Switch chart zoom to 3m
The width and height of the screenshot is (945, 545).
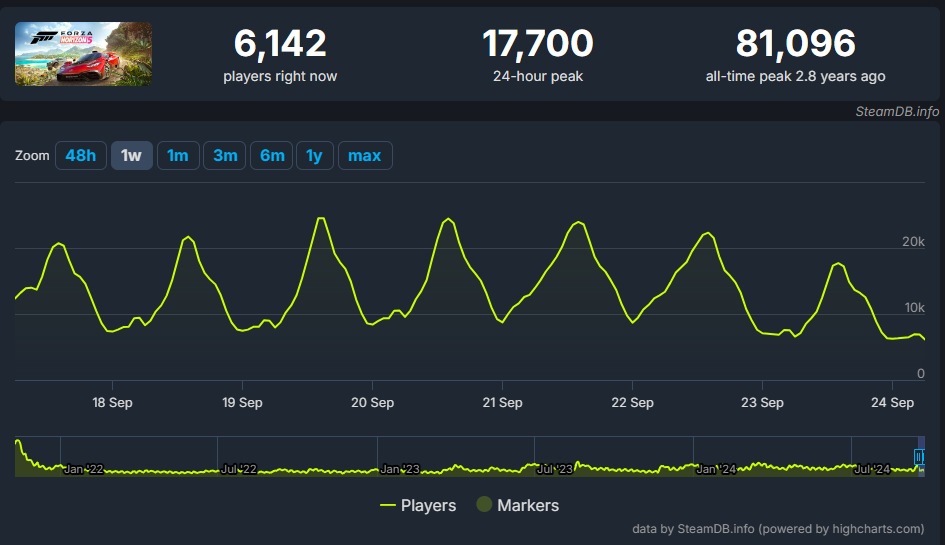point(225,156)
